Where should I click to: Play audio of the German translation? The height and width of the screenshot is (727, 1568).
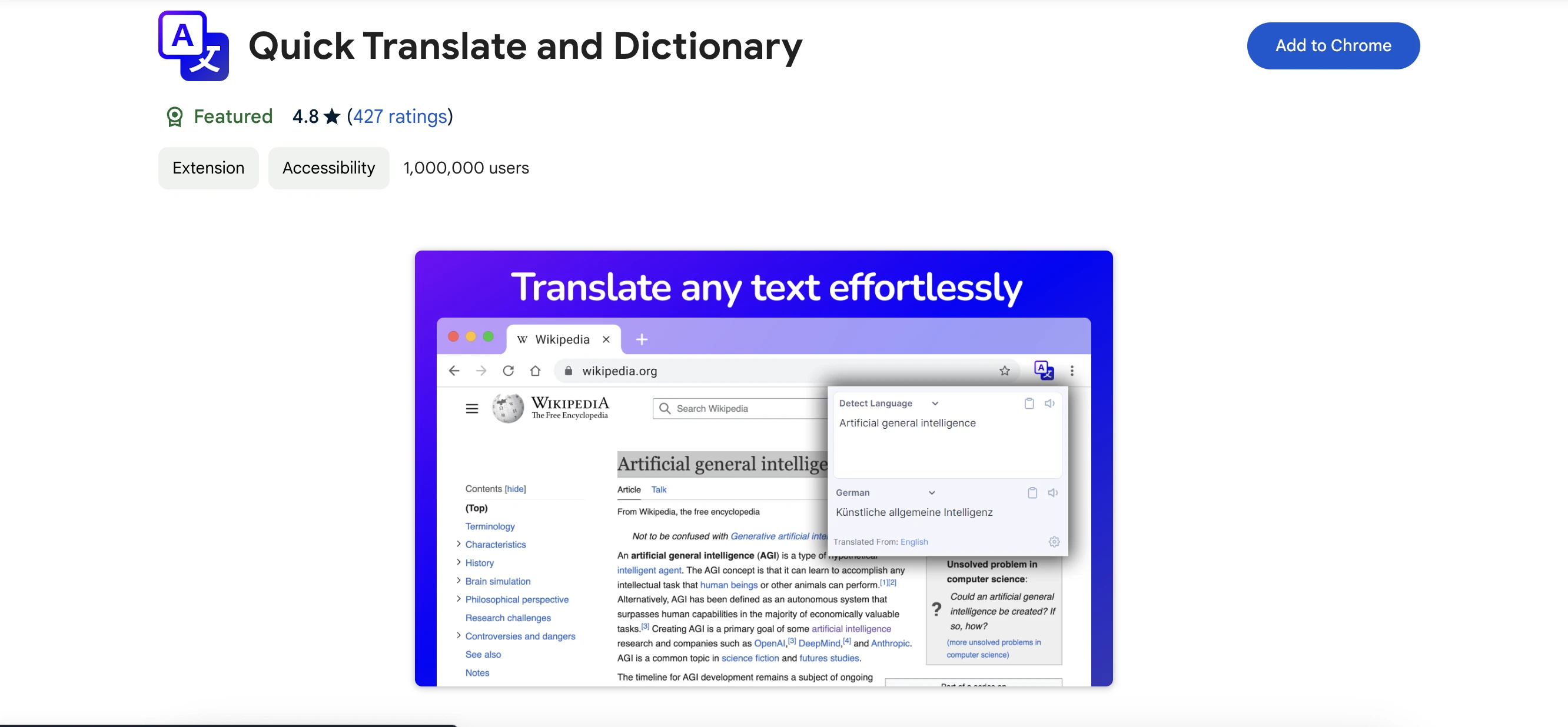tap(1052, 493)
